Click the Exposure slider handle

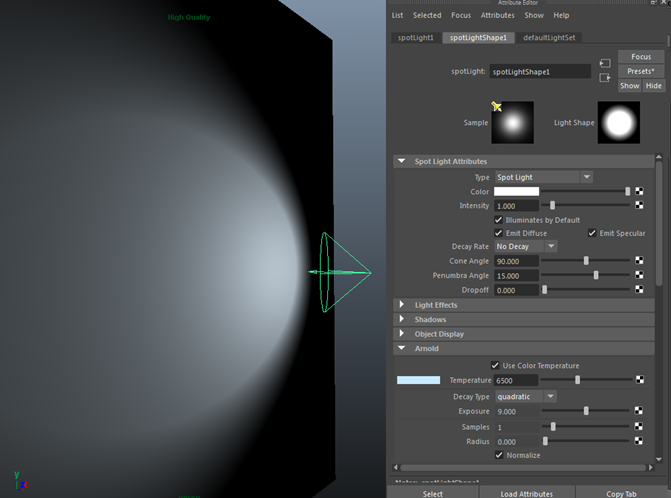click(x=586, y=411)
